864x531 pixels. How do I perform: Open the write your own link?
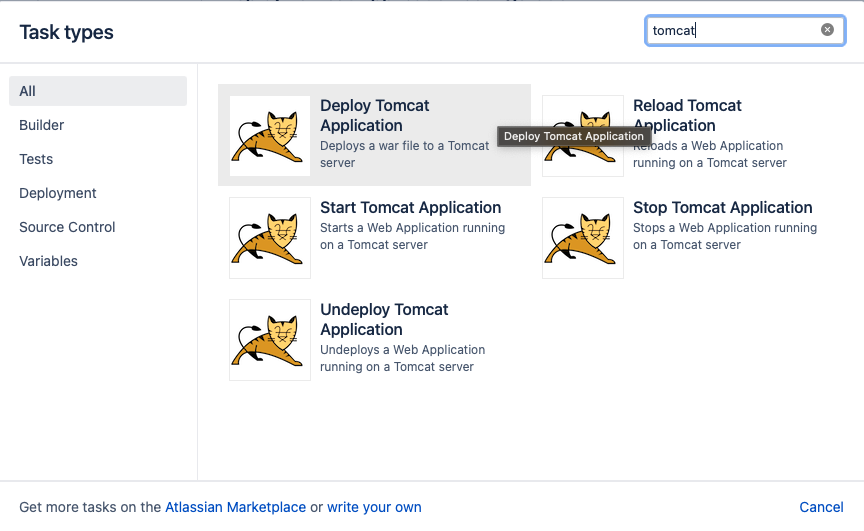[x=374, y=507]
